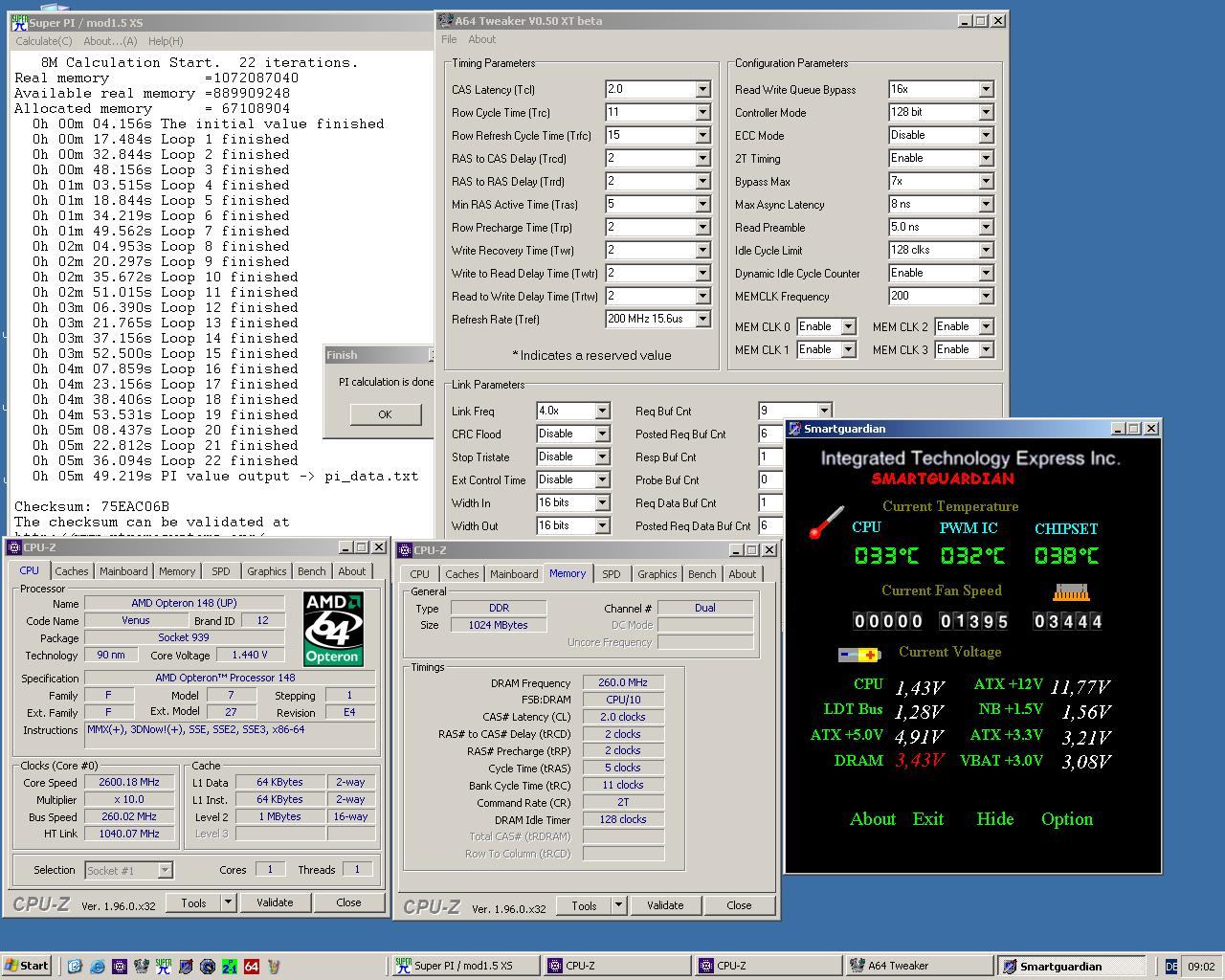Click Close in the CPU-Z Memory window
This screenshot has width=1225, height=980.
coord(739,905)
